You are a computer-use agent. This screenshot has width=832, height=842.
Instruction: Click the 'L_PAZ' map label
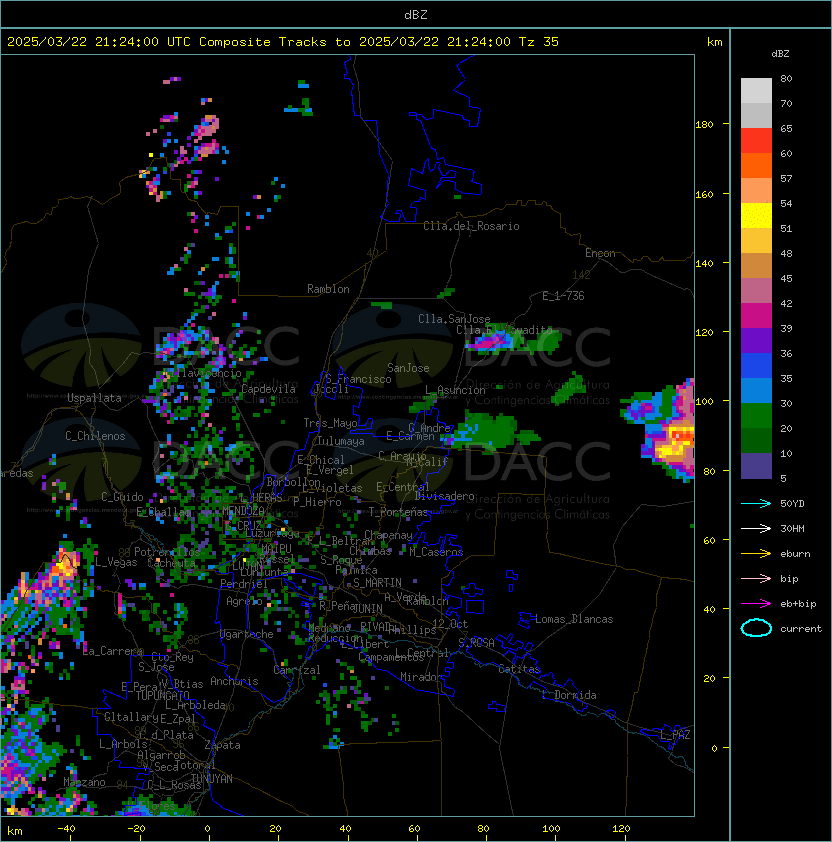click(x=675, y=735)
